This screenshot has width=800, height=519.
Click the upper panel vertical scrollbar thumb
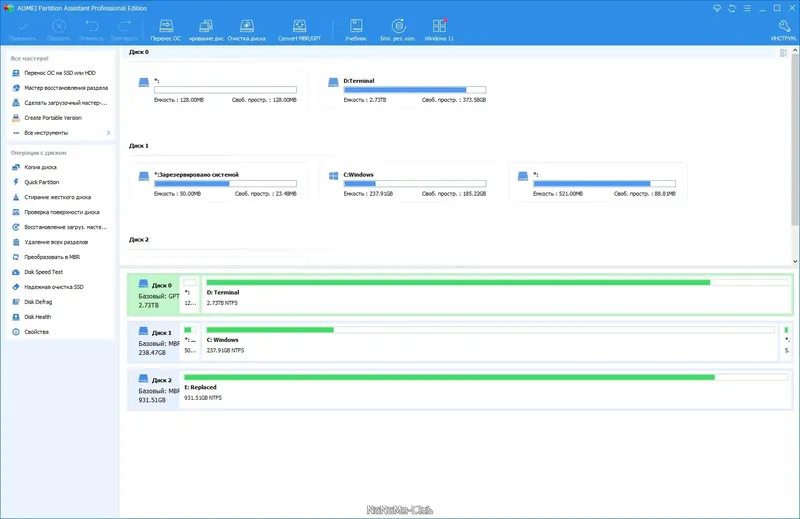tap(795, 140)
